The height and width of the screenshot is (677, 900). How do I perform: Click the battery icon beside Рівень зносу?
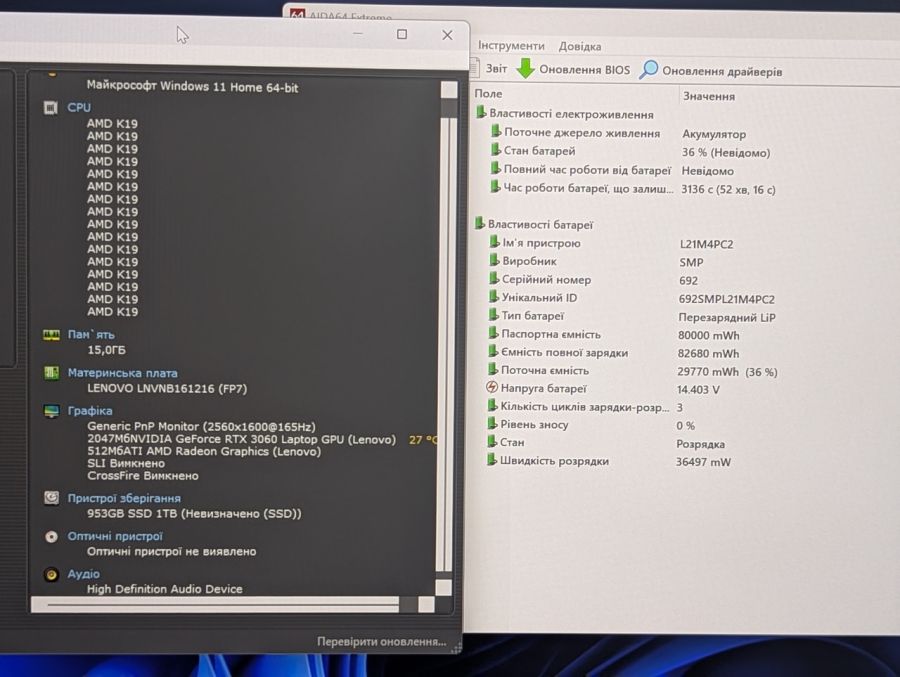pyautogui.click(x=492, y=423)
